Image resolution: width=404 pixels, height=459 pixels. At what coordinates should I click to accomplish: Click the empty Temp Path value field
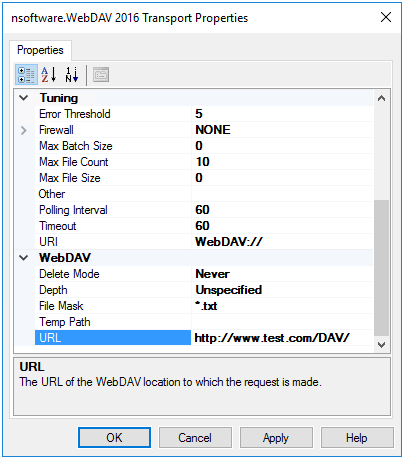click(282, 322)
